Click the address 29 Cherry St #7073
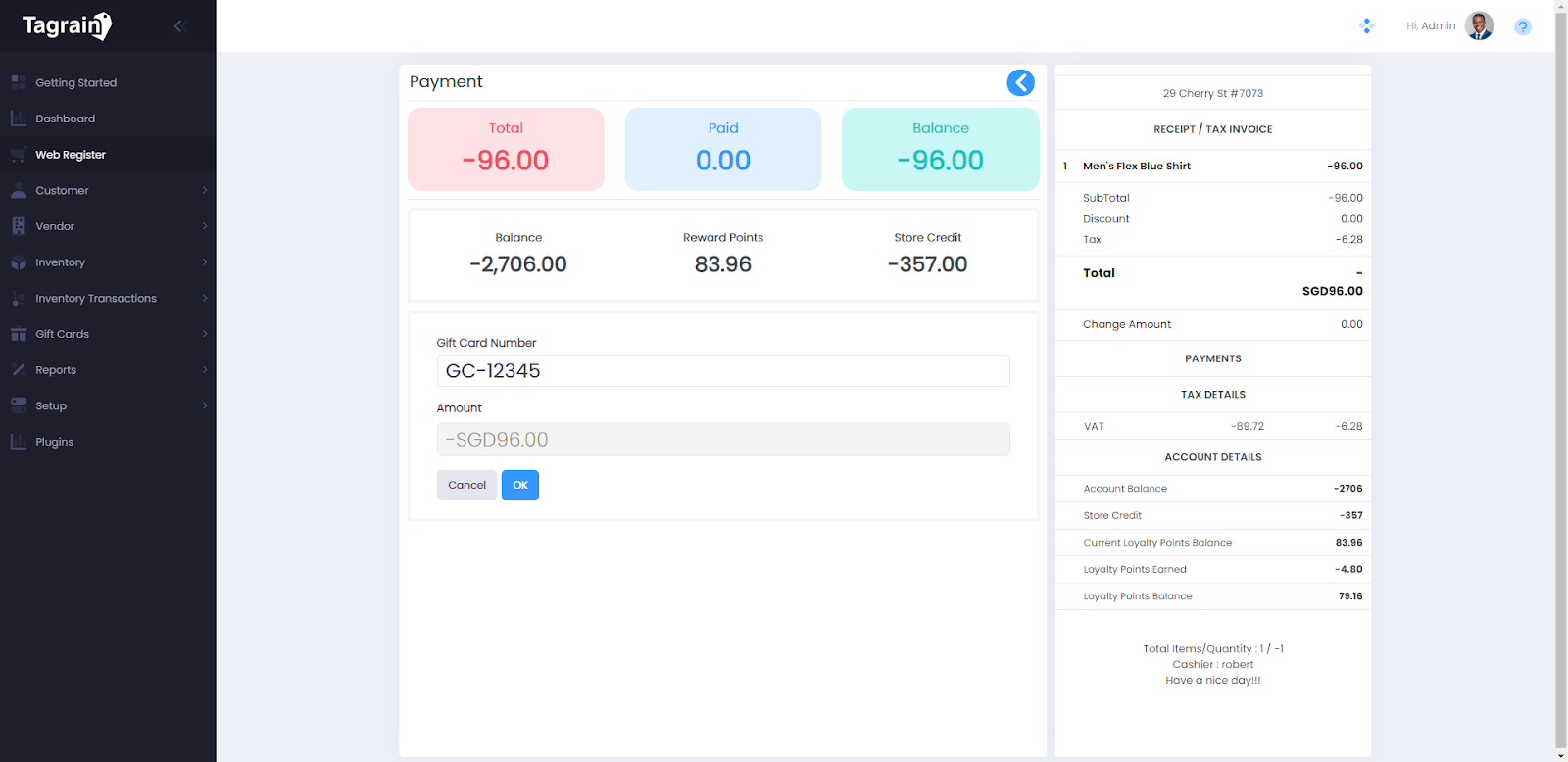The width and height of the screenshot is (1568, 762). click(1213, 94)
